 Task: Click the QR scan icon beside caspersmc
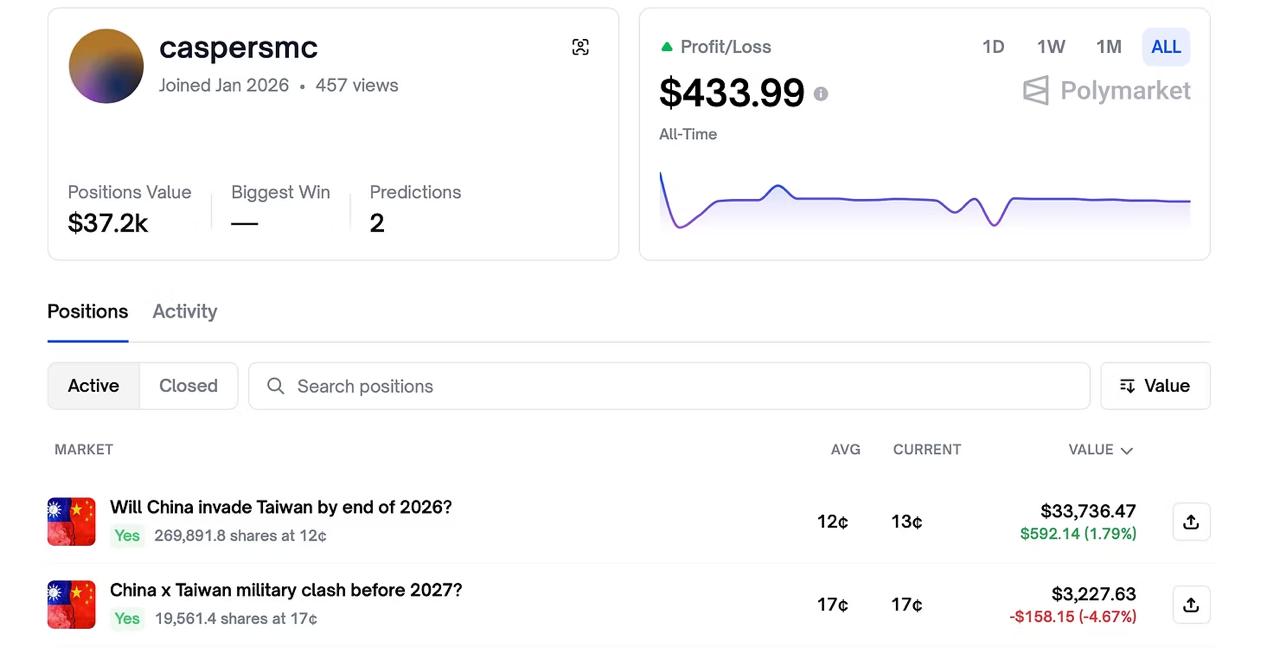click(x=580, y=47)
